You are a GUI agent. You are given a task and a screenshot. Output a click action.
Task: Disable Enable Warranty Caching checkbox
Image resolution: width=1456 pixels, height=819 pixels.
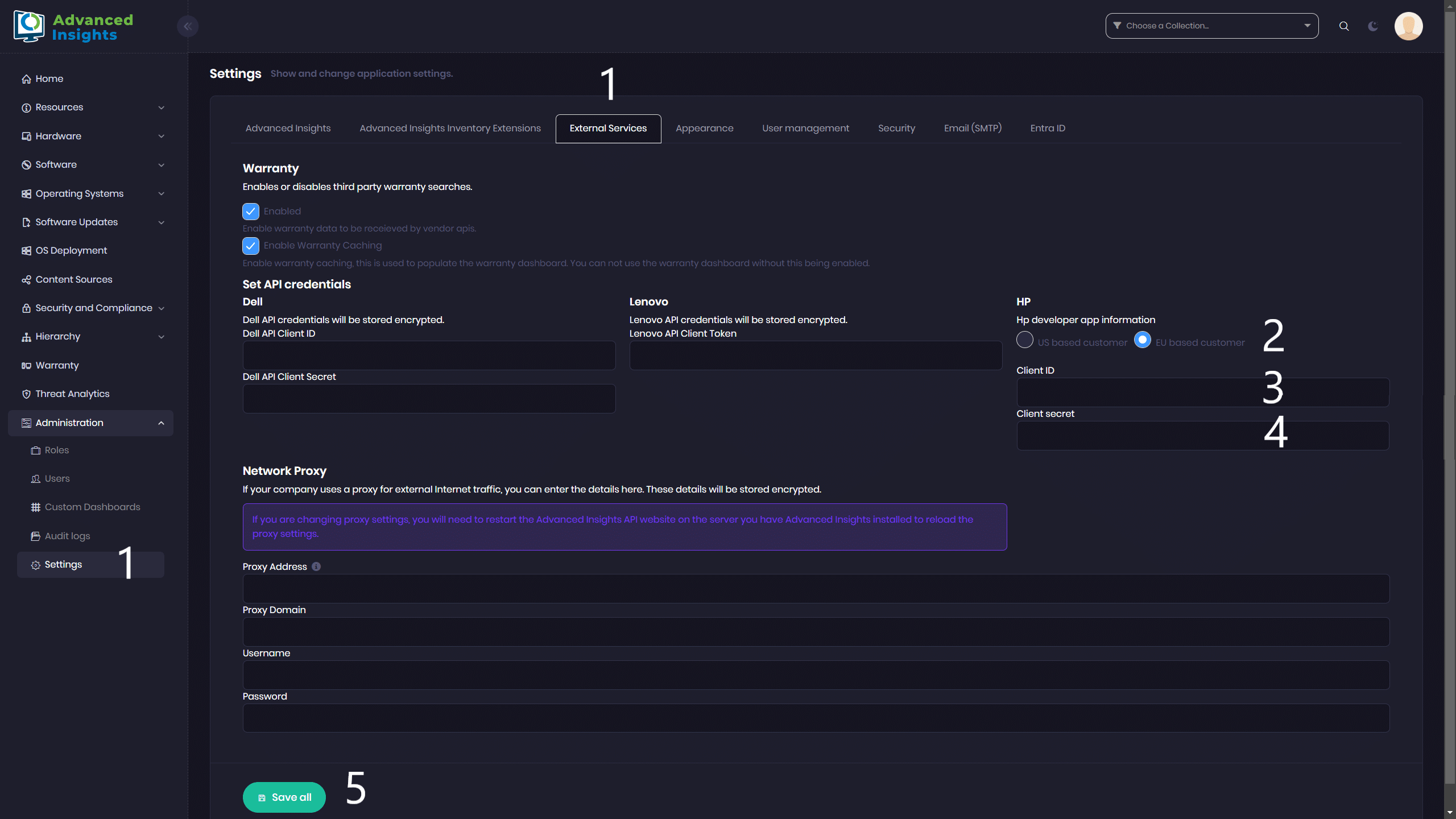coord(251,246)
